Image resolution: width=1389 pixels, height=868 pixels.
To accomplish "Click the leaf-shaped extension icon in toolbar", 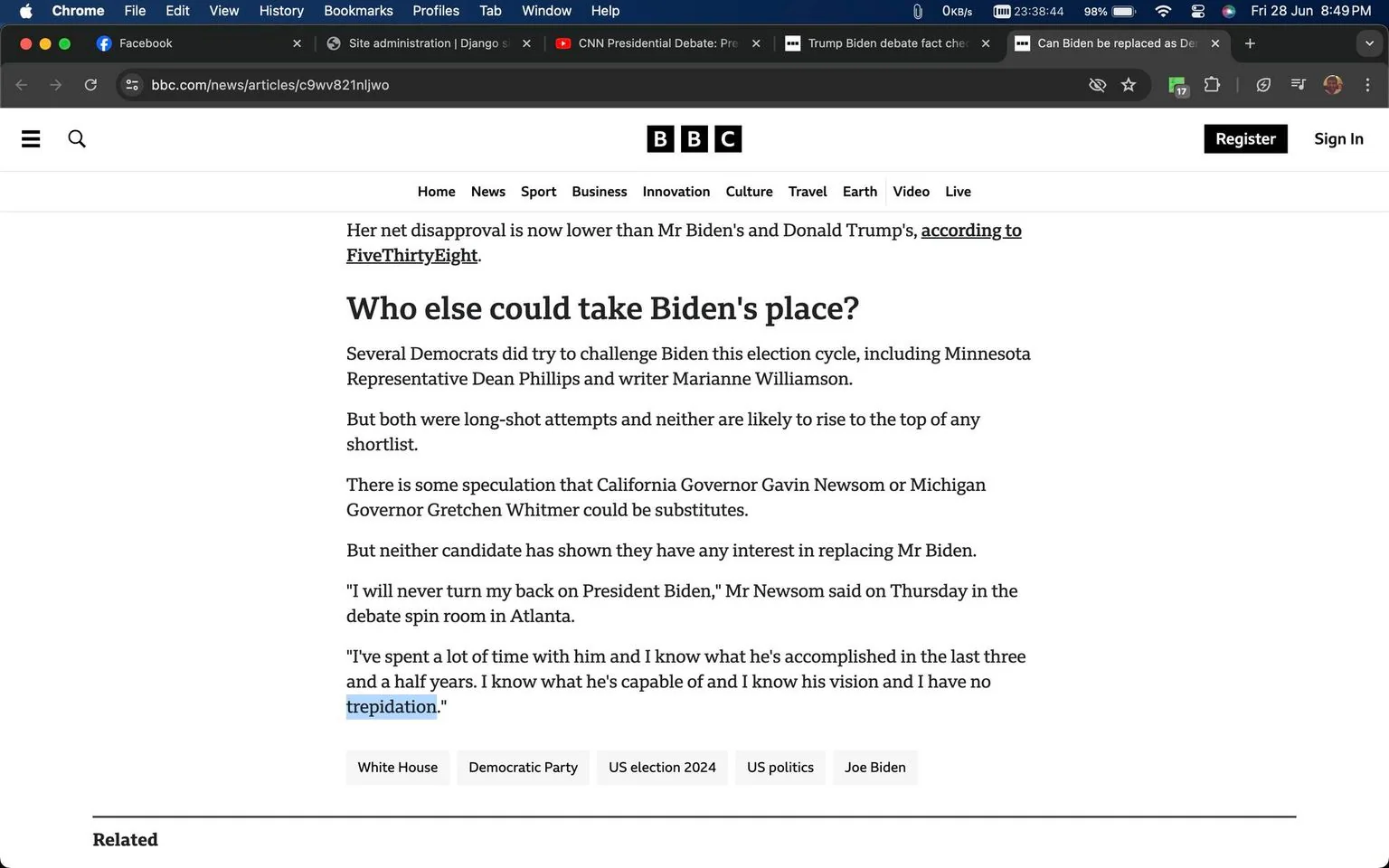I will point(1263,84).
